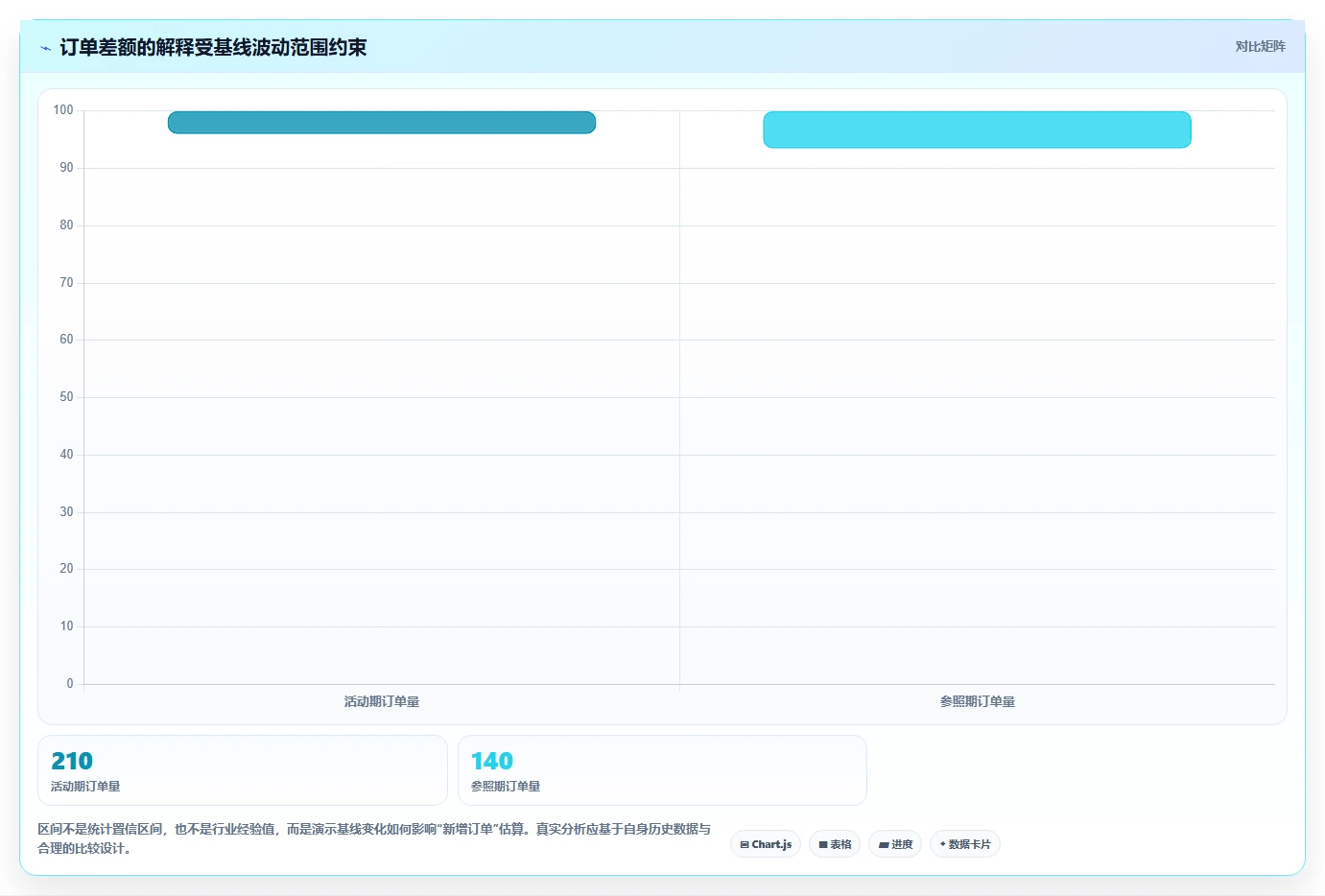Select the 进度 tag pill
The image size is (1325, 896).
(x=895, y=844)
